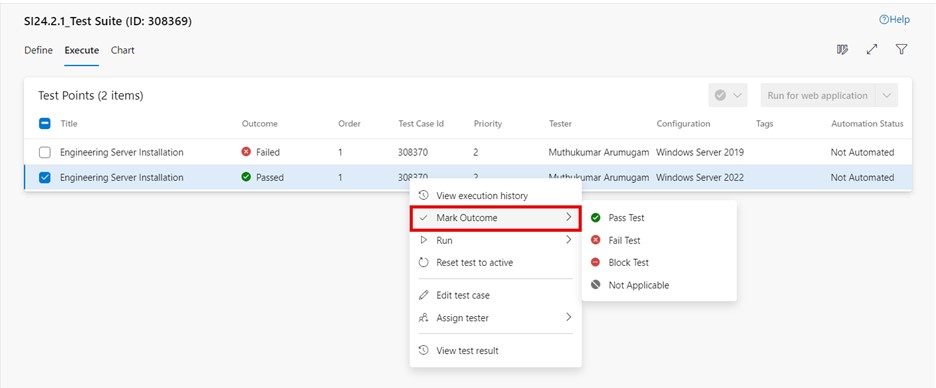The height and width of the screenshot is (388, 936).
Task: Click the Run play triangle icon
Action: tap(423, 240)
